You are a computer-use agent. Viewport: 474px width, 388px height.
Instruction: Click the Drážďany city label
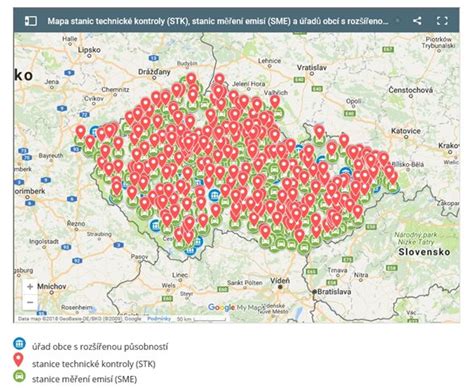[154, 72]
